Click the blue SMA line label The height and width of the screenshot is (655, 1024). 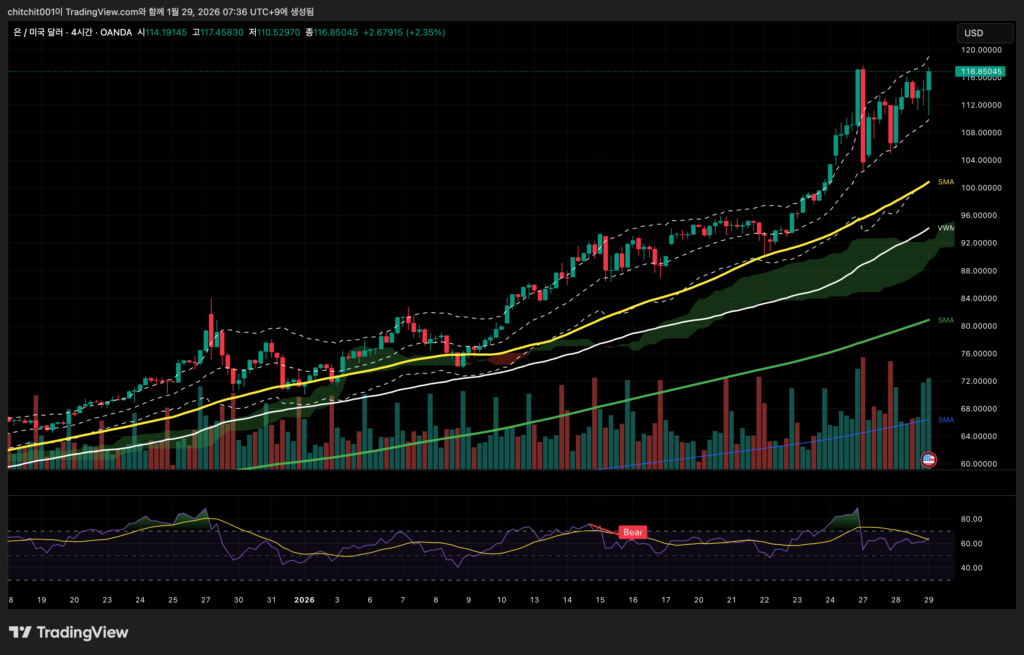[945, 420]
